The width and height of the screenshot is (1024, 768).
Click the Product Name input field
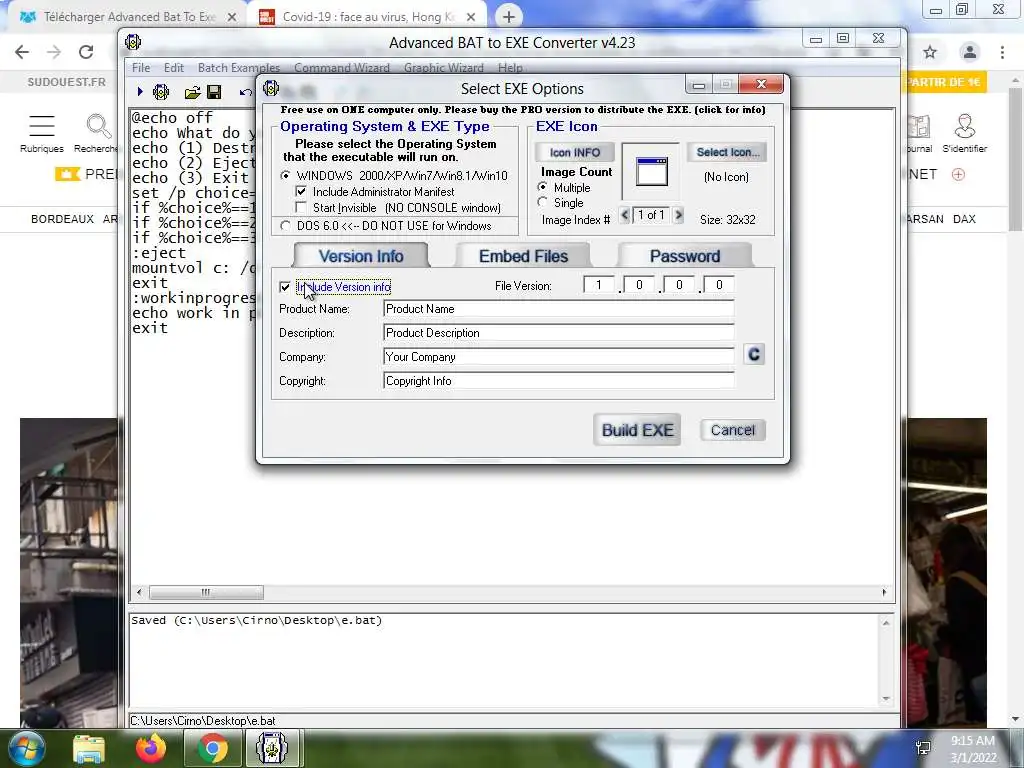[558, 309]
